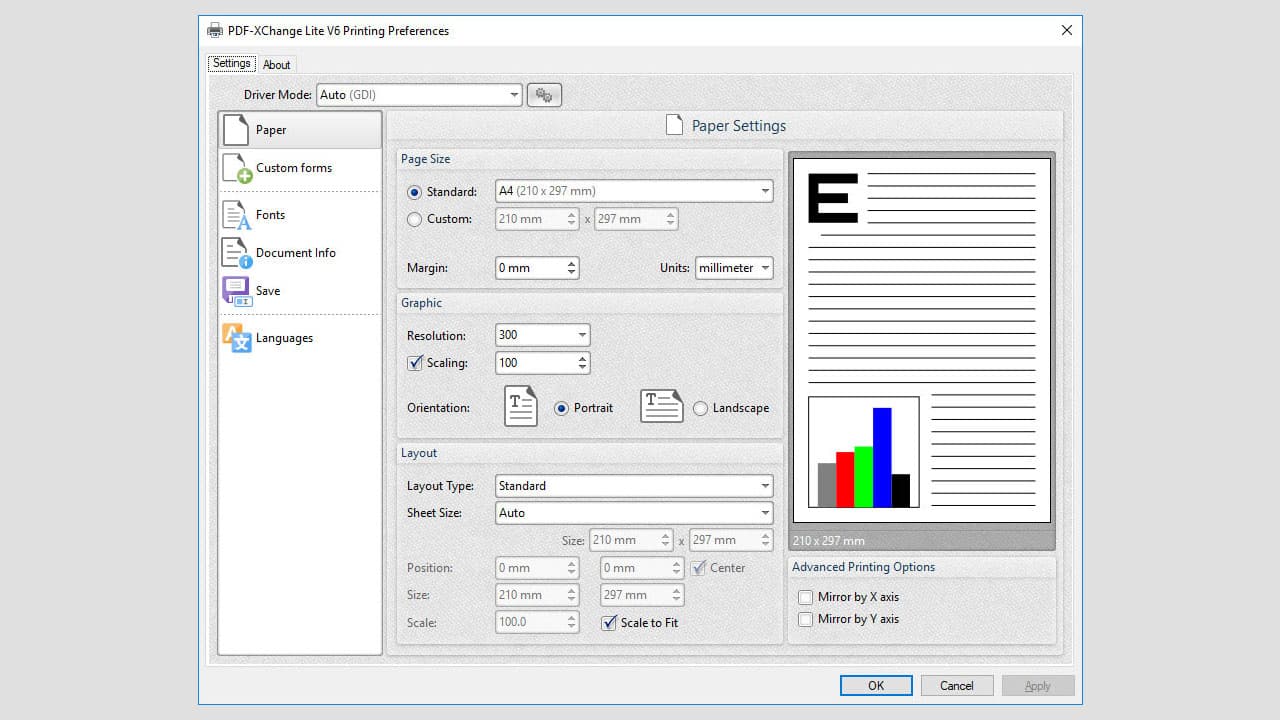The height and width of the screenshot is (720, 1280).
Task: Enable Mirror by X axis
Action: tap(806, 597)
